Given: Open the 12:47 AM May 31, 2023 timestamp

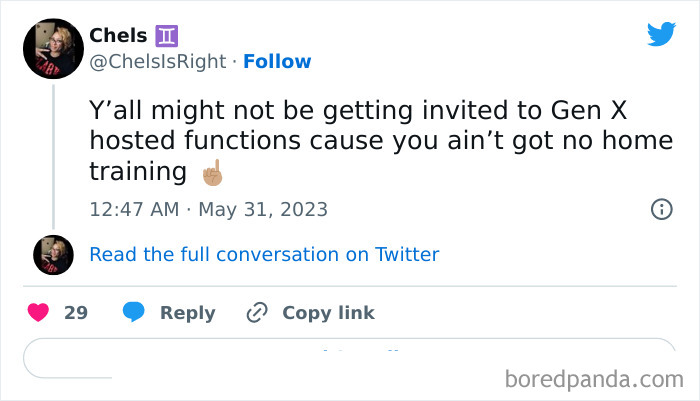Looking at the screenshot, I should 208,210.
